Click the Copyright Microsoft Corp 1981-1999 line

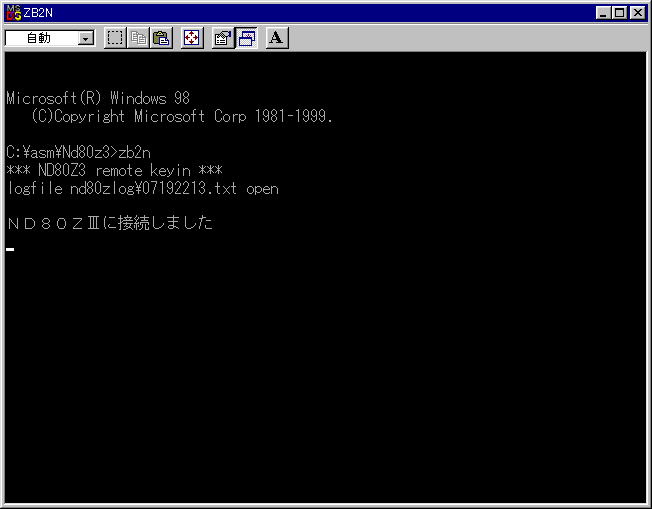pyautogui.click(x=182, y=116)
